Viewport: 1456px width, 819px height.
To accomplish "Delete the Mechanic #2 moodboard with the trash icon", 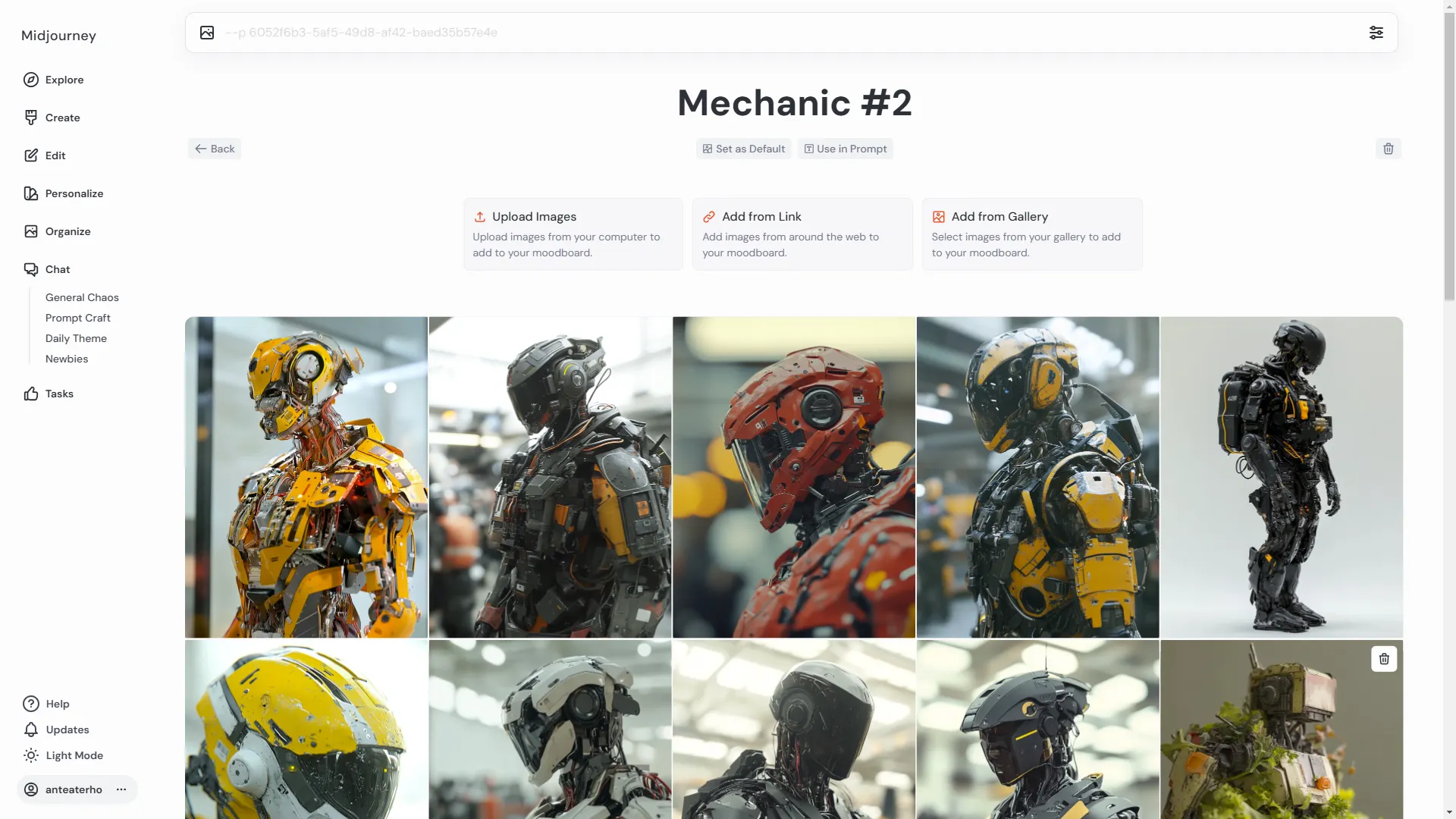I will 1388,149.
